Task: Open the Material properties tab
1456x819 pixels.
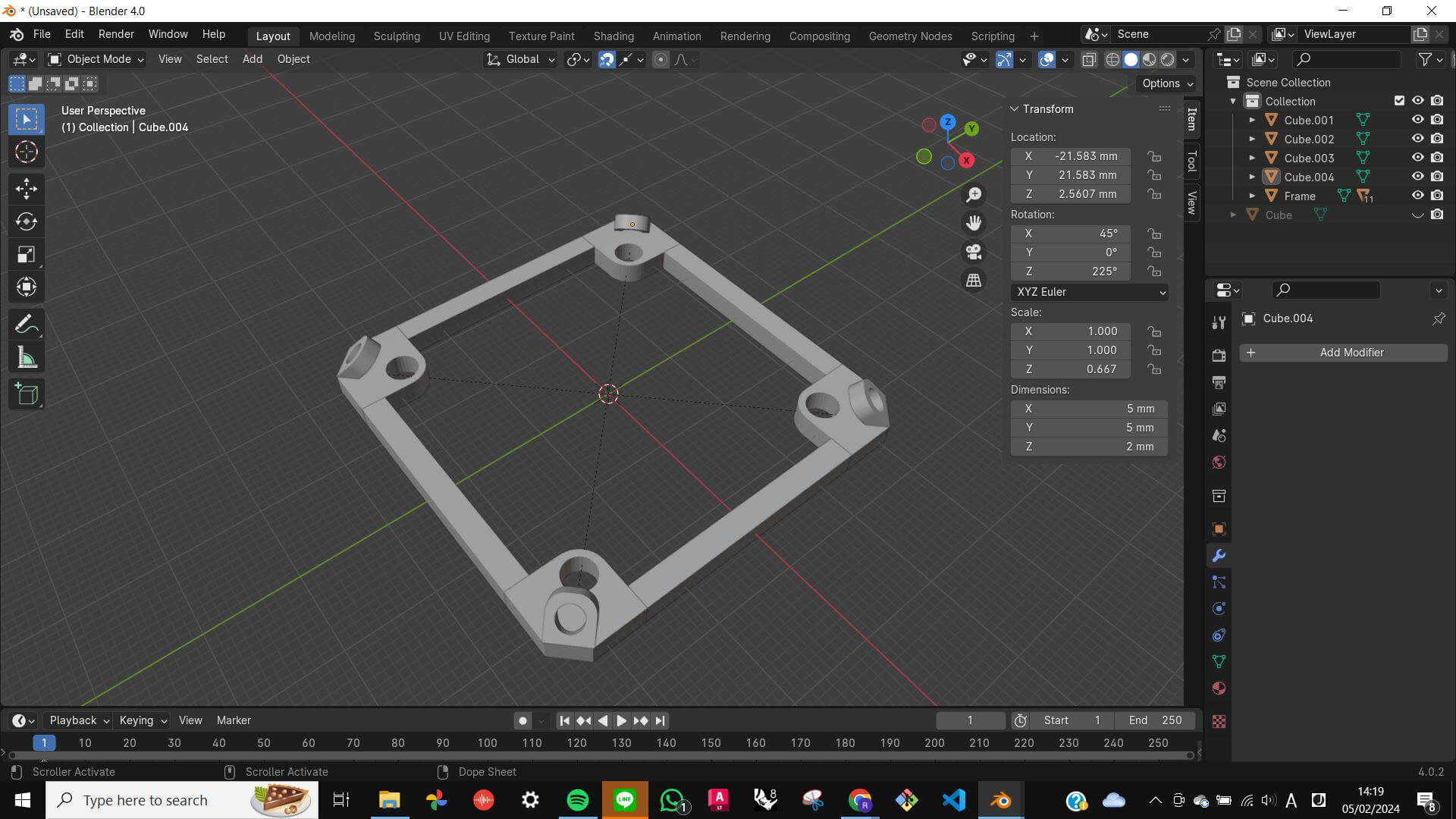Action: click(x=1219, y=689)
